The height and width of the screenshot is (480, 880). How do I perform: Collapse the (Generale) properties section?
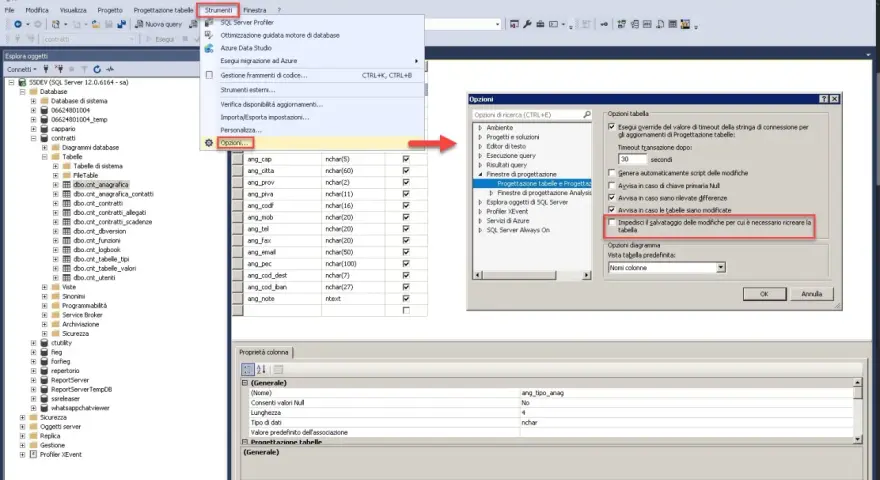tap(245, 383)
